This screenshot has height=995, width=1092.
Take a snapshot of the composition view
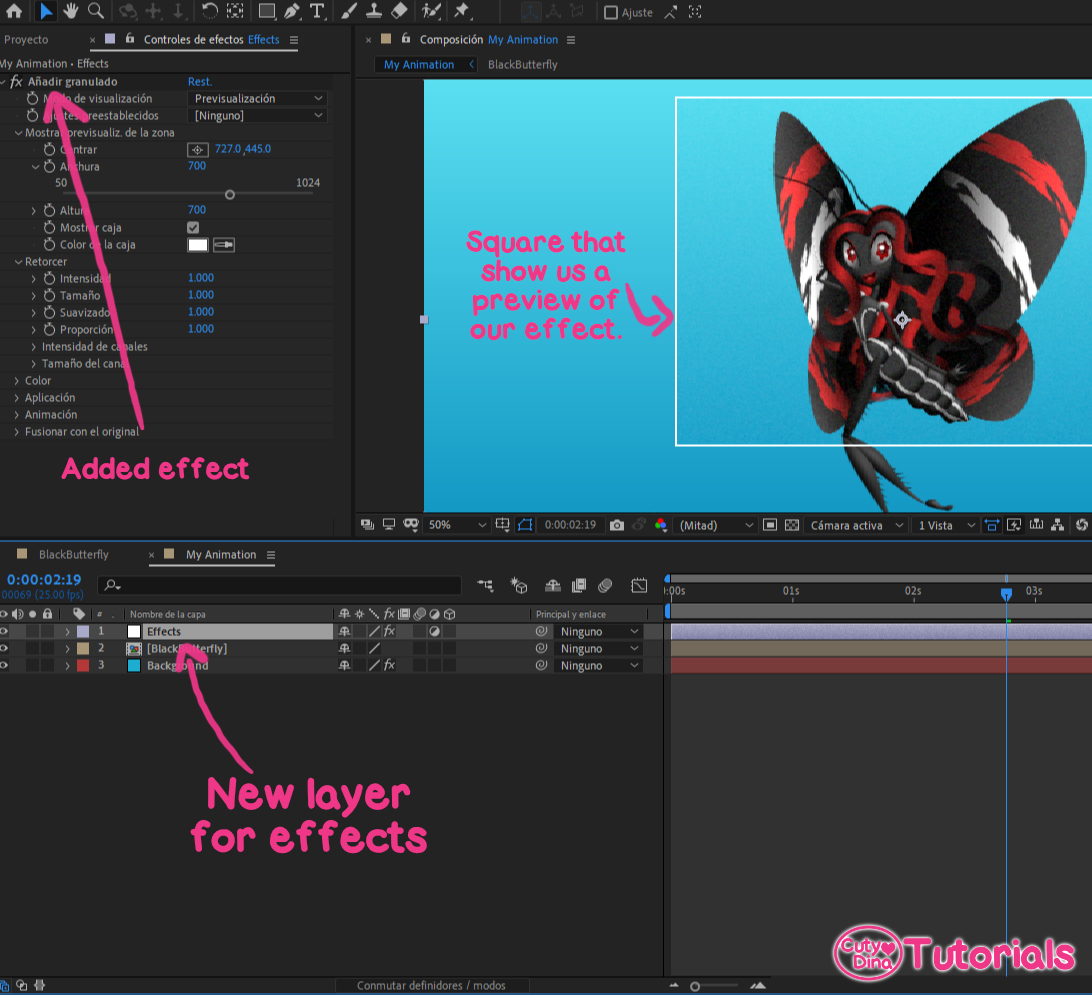click(x=617, y=525)
